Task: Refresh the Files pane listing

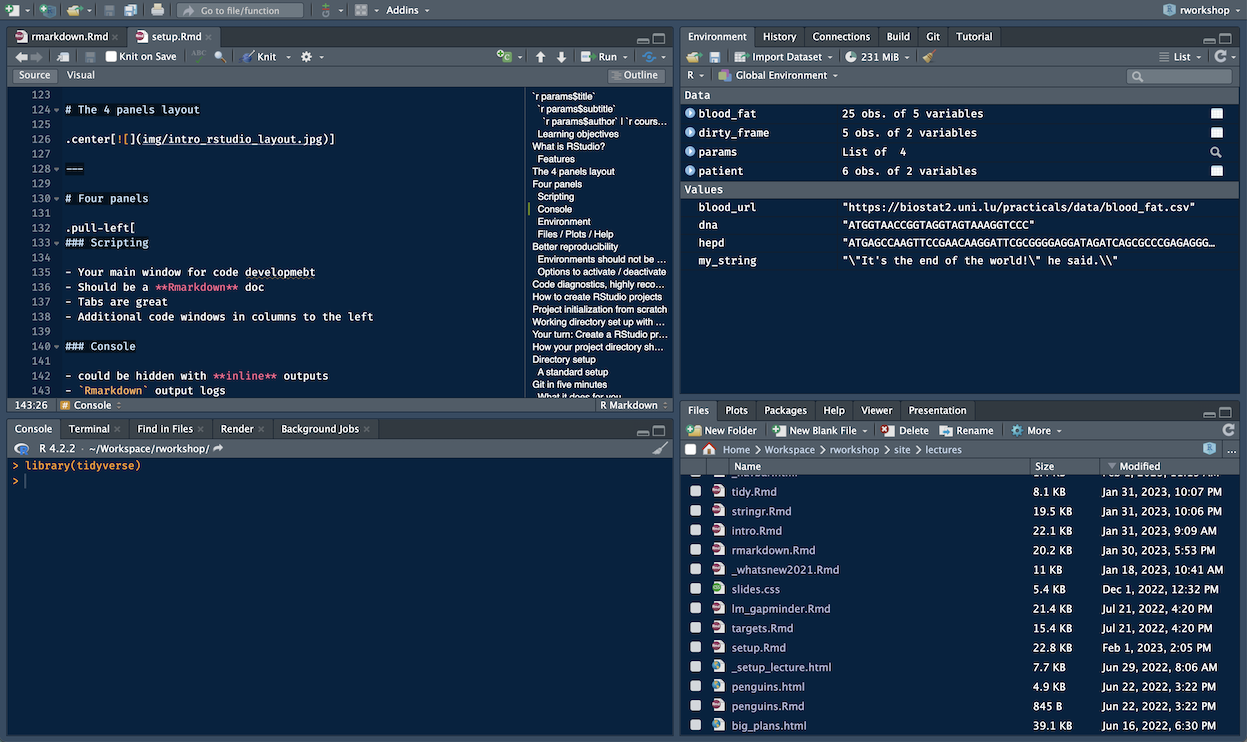Action: point(1229,430)
